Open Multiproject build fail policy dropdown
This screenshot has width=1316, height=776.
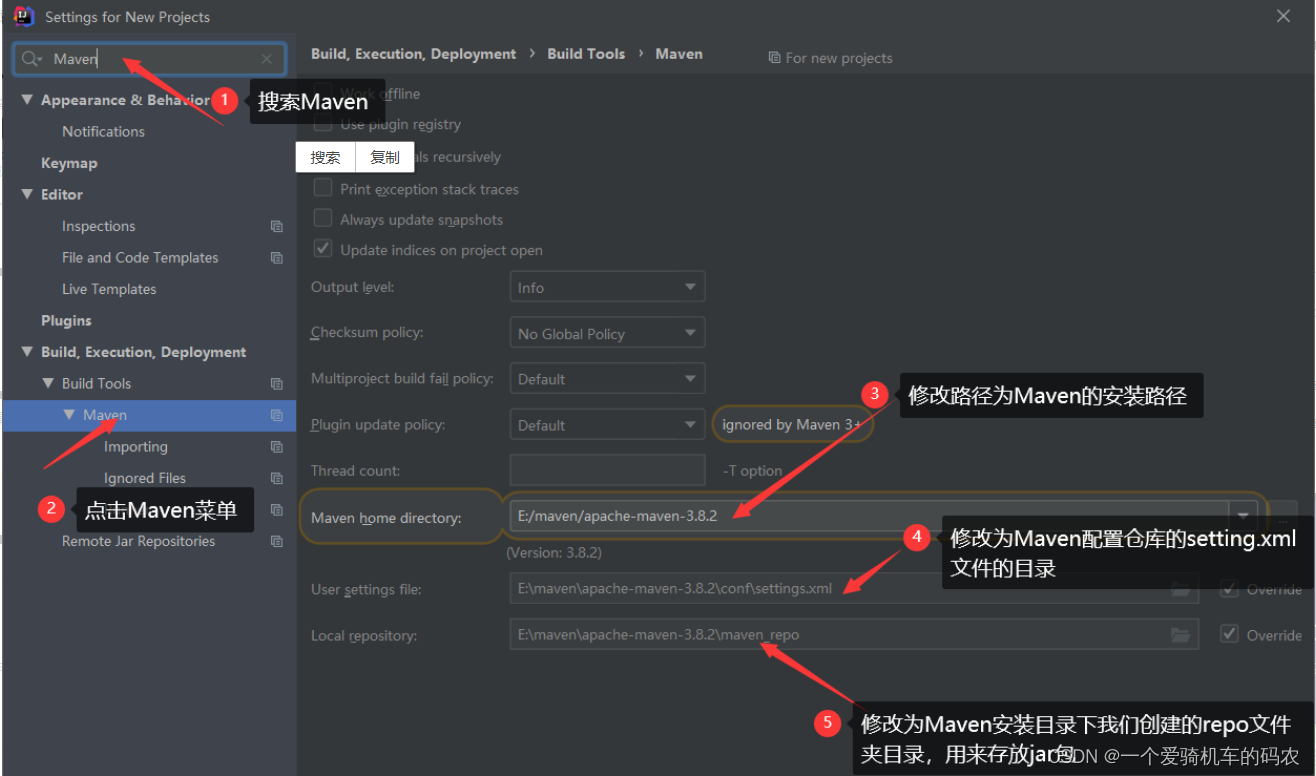click(607, 379)
